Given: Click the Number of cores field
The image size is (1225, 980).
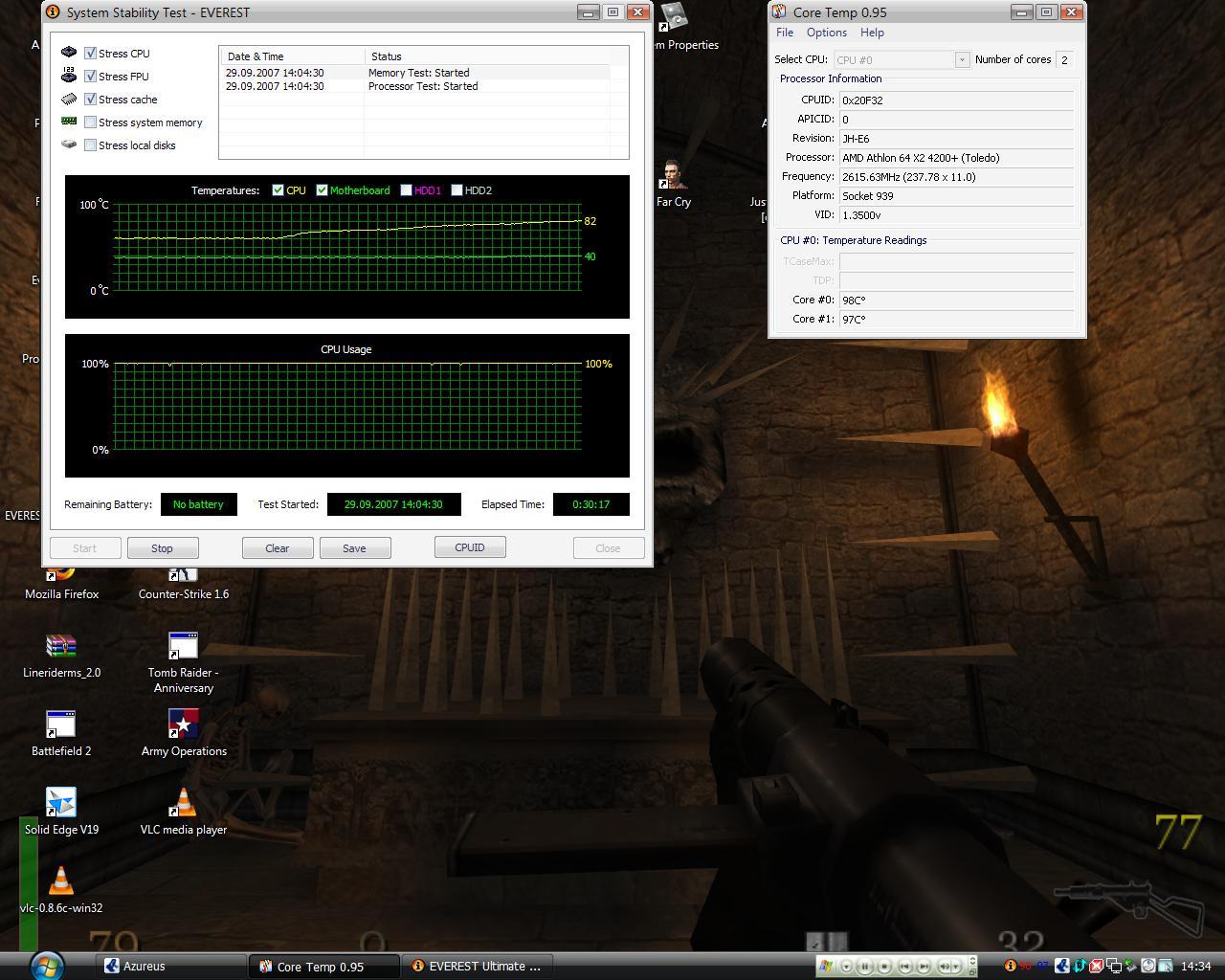Looking at the screenshot, I should click(x=1064, y=59).
